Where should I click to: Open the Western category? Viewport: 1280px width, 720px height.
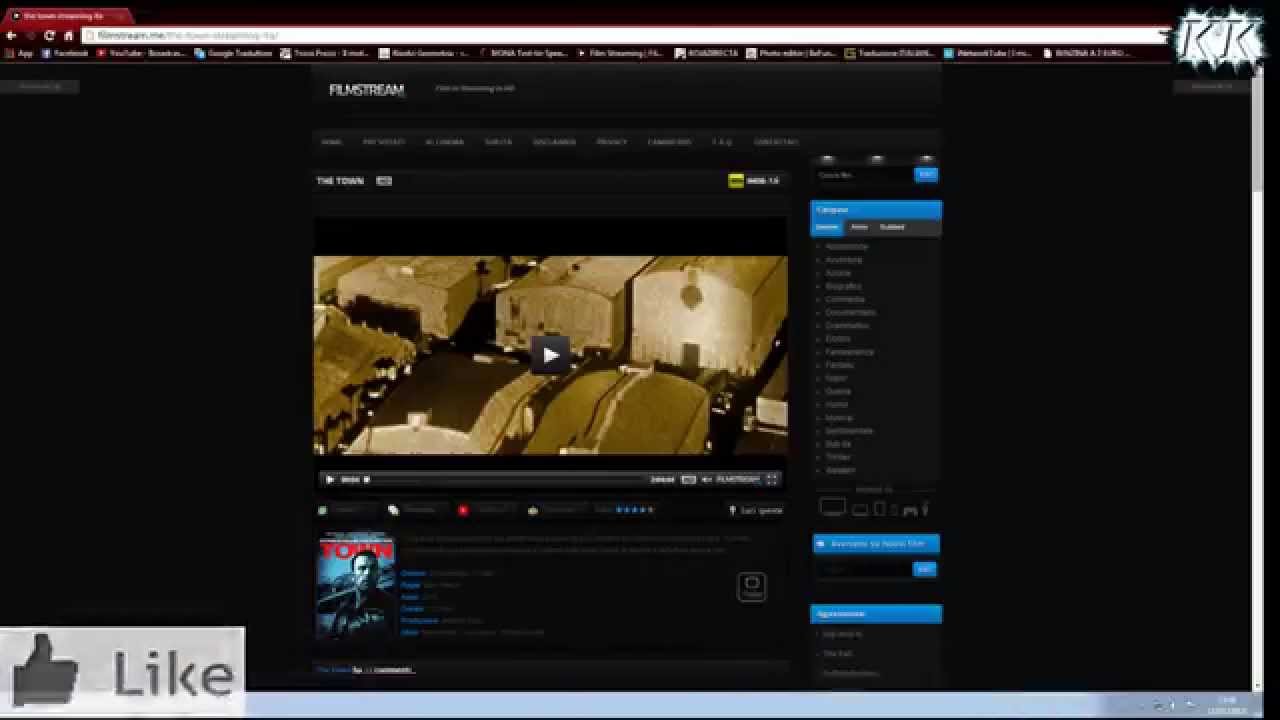pyautogui.click(x=840, y=470)
